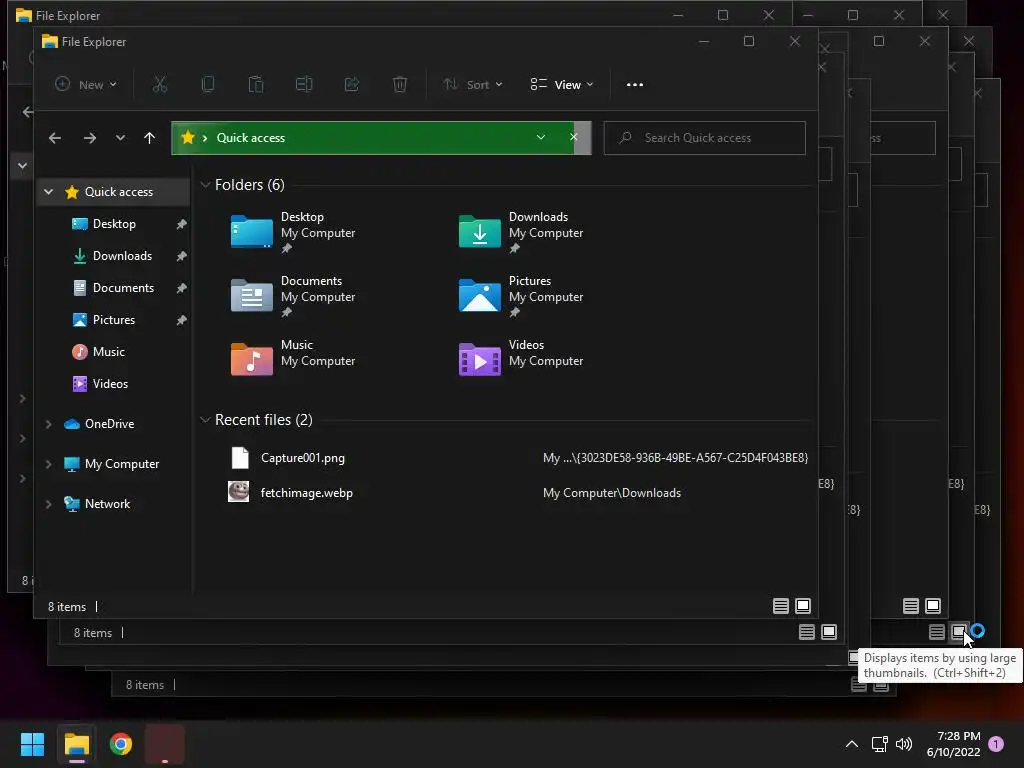Click the Windows Start button
This screenshot has height=768, width=1024.
[32, 744]
